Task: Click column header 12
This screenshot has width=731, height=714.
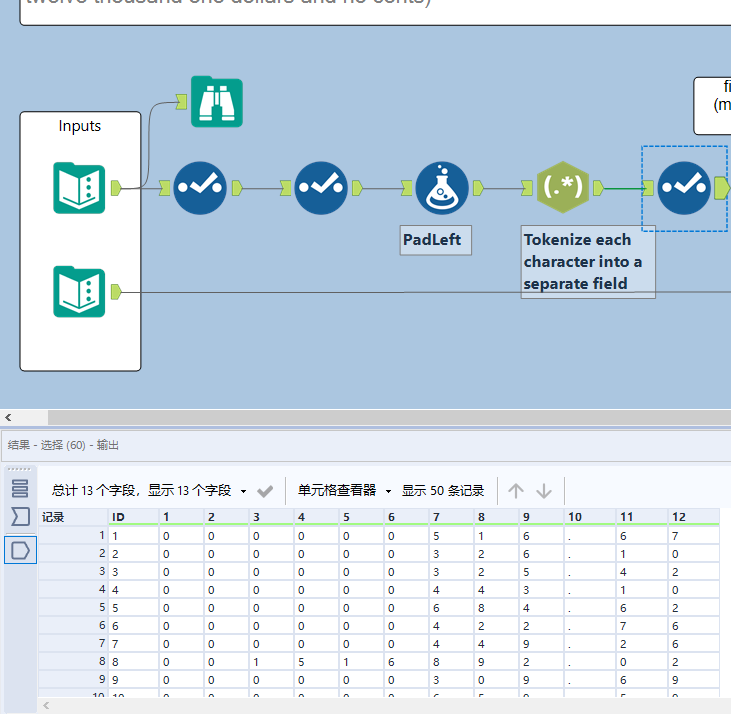Action: tap(693, 517)
